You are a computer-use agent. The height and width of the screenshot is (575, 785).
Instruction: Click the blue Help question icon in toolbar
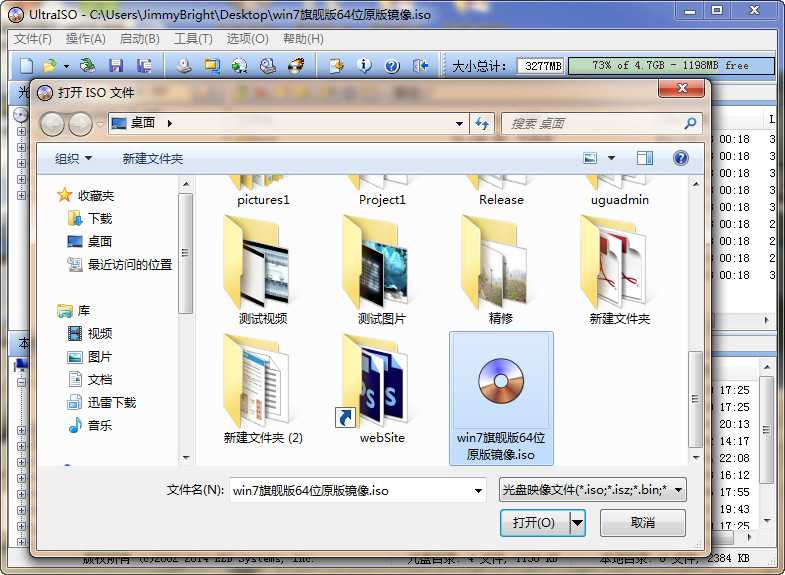coord(392,66)
